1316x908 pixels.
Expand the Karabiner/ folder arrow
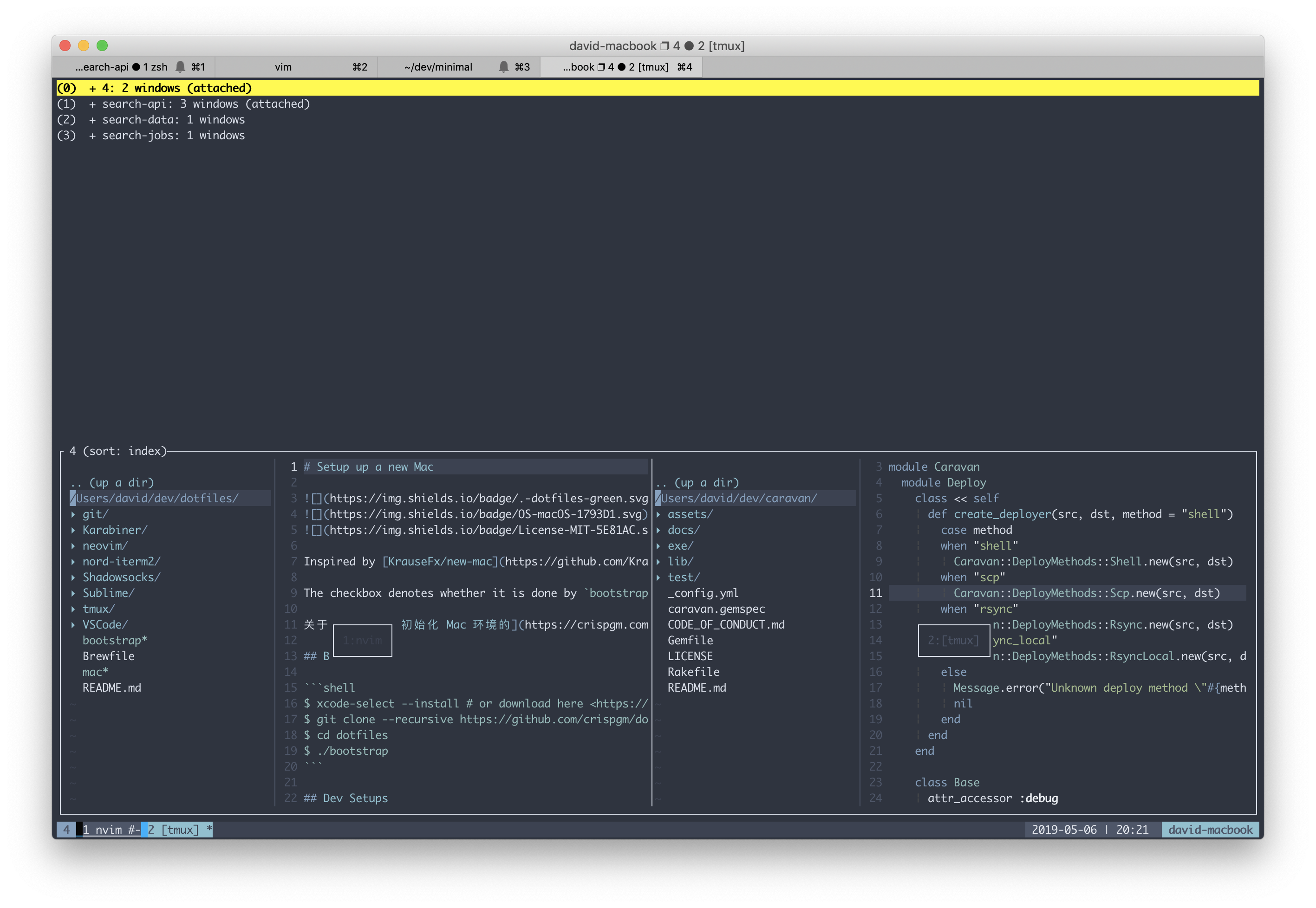pos(73,530)
